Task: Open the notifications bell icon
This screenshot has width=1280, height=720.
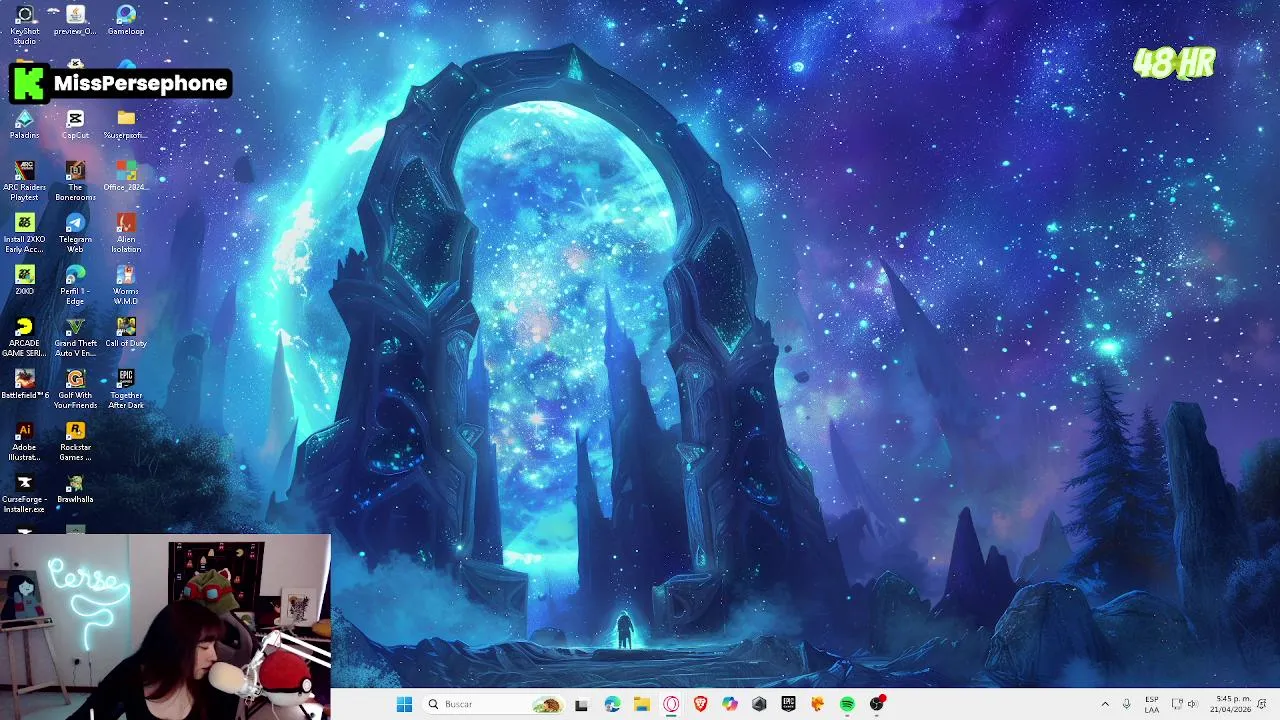Action: 1263,704
